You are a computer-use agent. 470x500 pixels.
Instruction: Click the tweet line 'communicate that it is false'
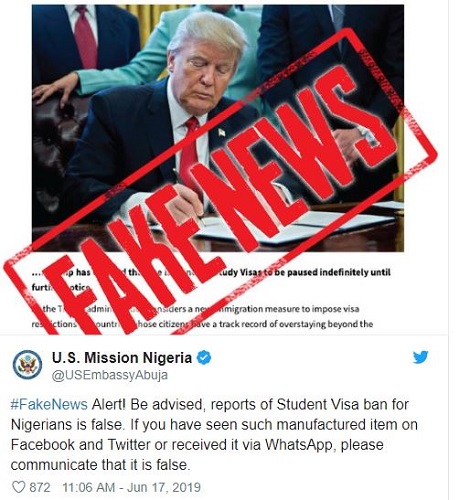(100, 465)
